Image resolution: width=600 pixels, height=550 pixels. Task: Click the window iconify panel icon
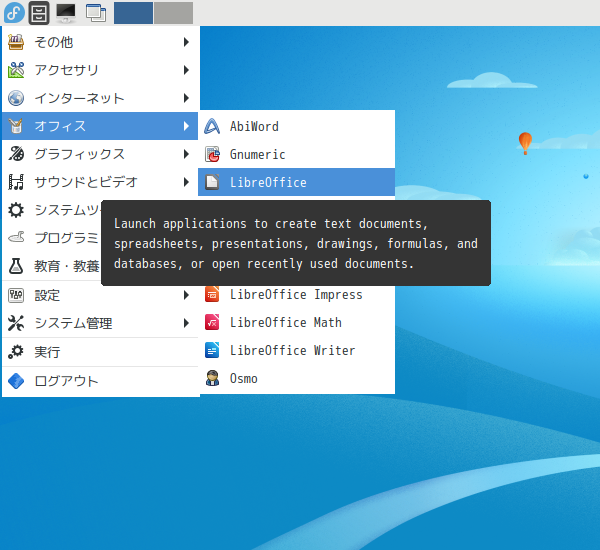pyautogui.click(x=96, y=13)
